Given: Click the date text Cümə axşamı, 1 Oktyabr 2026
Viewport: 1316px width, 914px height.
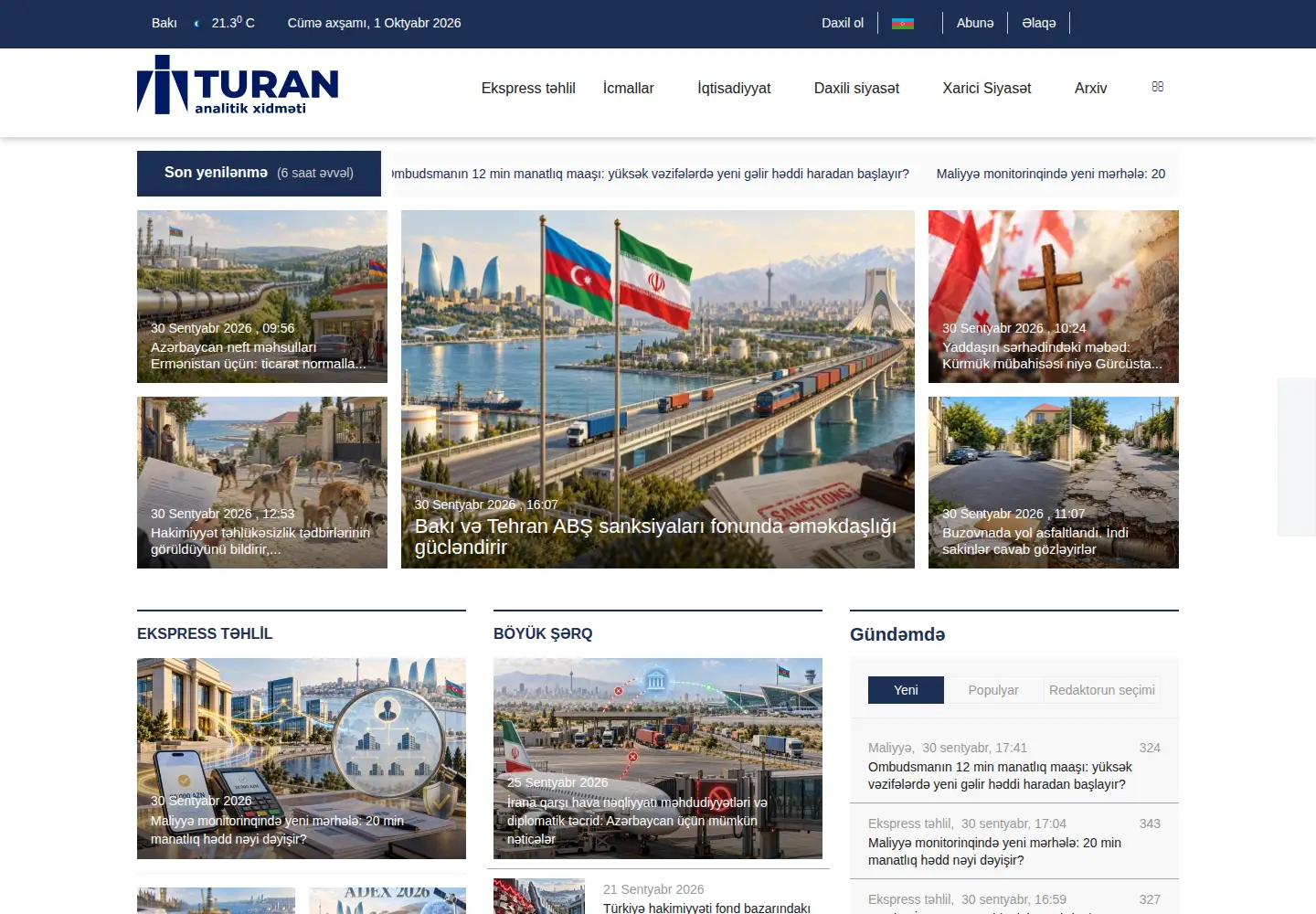Looking at the screenshot, I should pos(374,23).
